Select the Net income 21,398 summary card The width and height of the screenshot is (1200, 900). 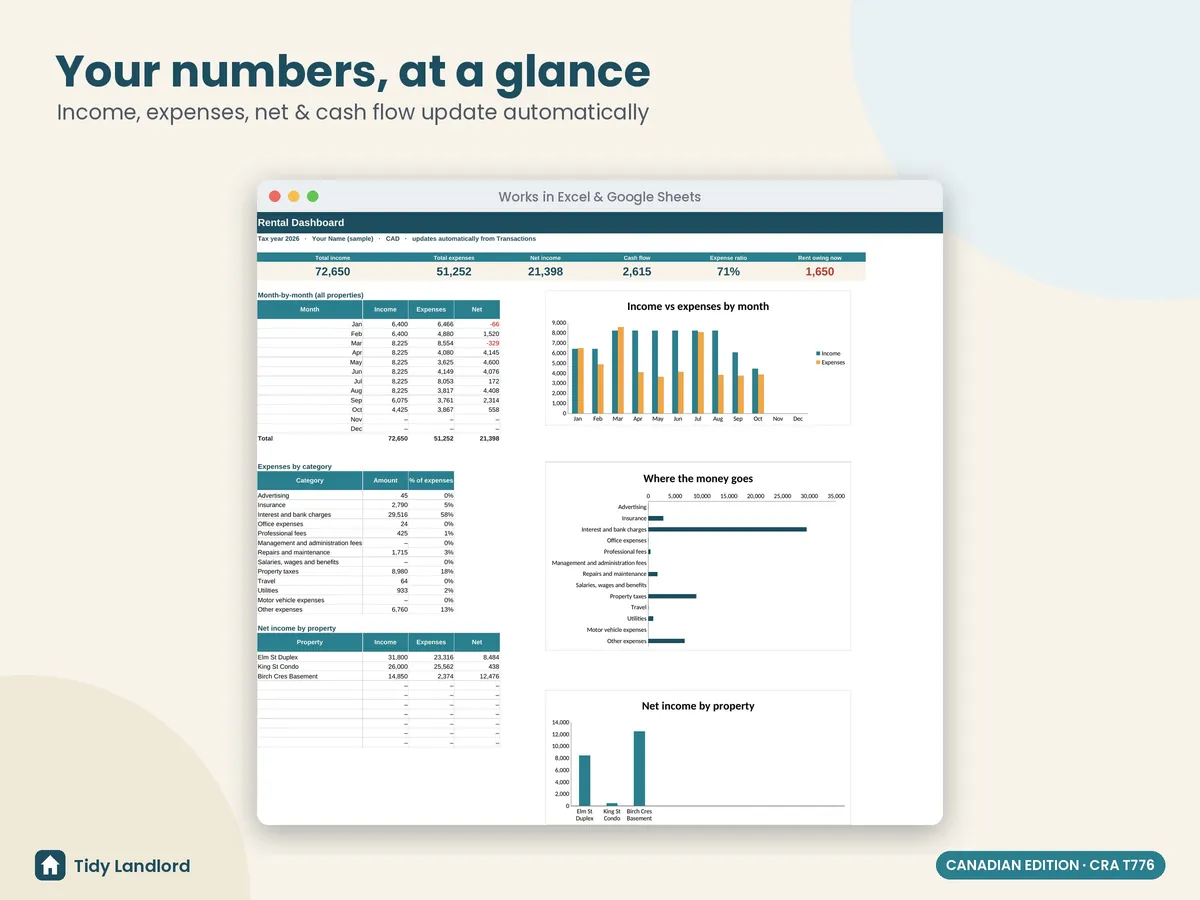[545, 267]
